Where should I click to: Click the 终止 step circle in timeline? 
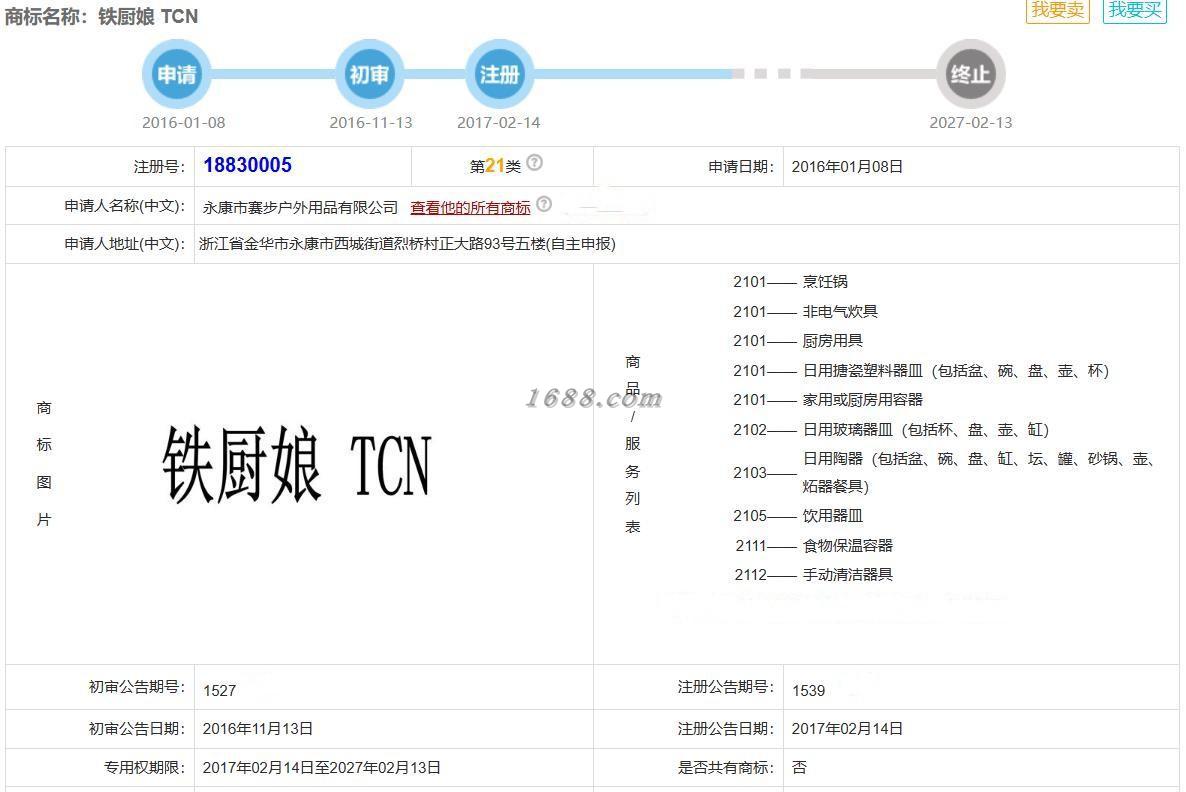click(970, 74)
